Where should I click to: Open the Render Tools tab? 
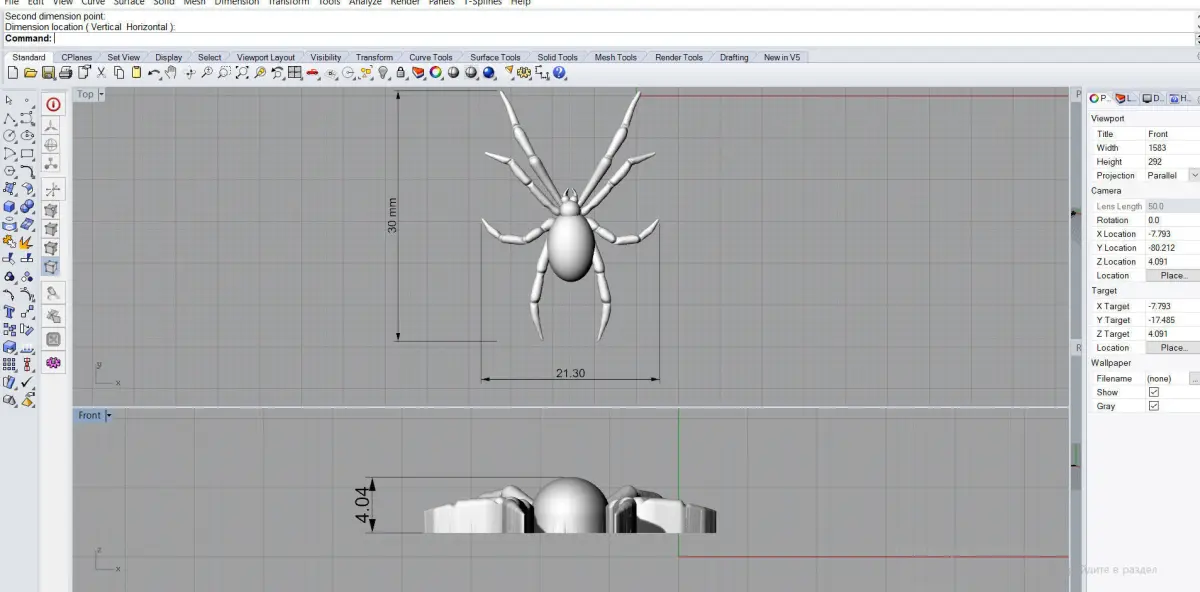pos(678,57)
